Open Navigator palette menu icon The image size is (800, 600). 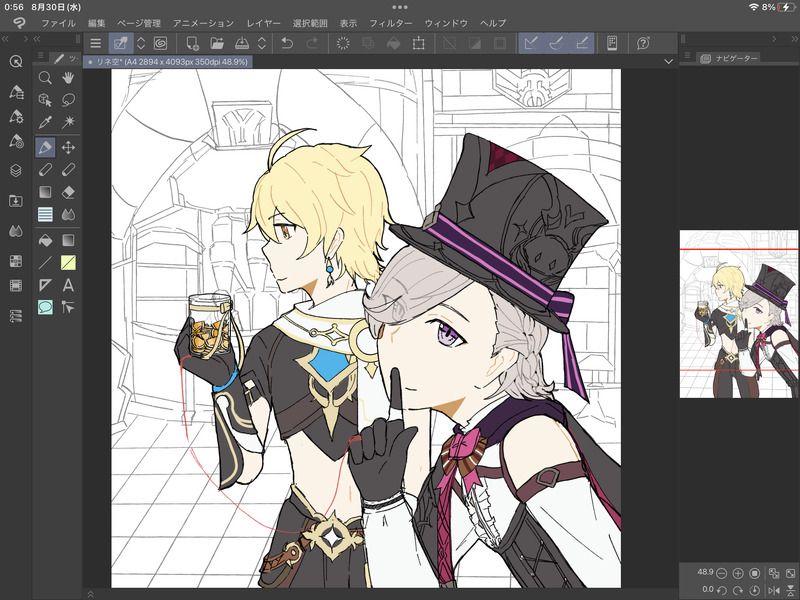687,56
